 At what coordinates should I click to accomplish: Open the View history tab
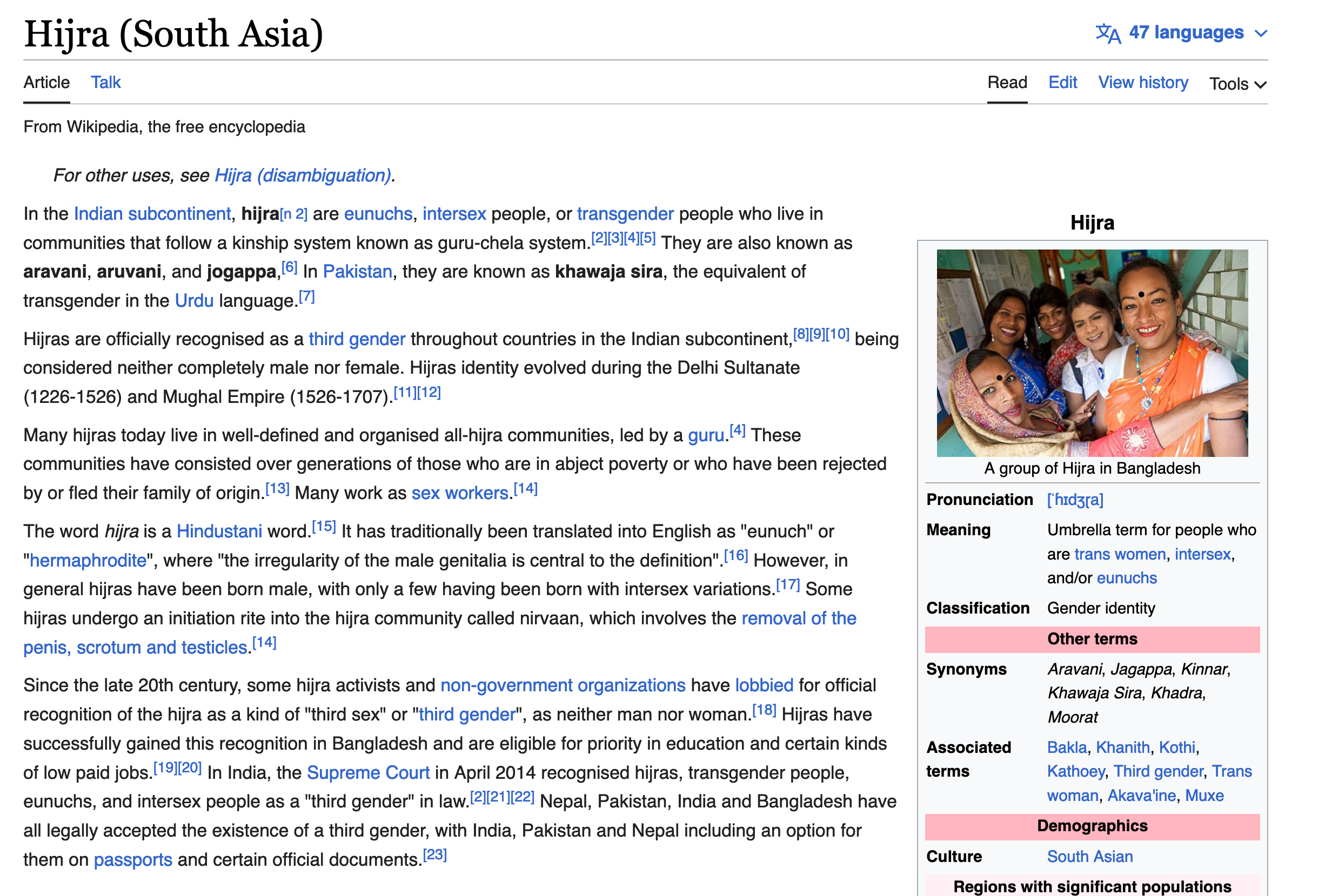click(x=1142, y=83)
